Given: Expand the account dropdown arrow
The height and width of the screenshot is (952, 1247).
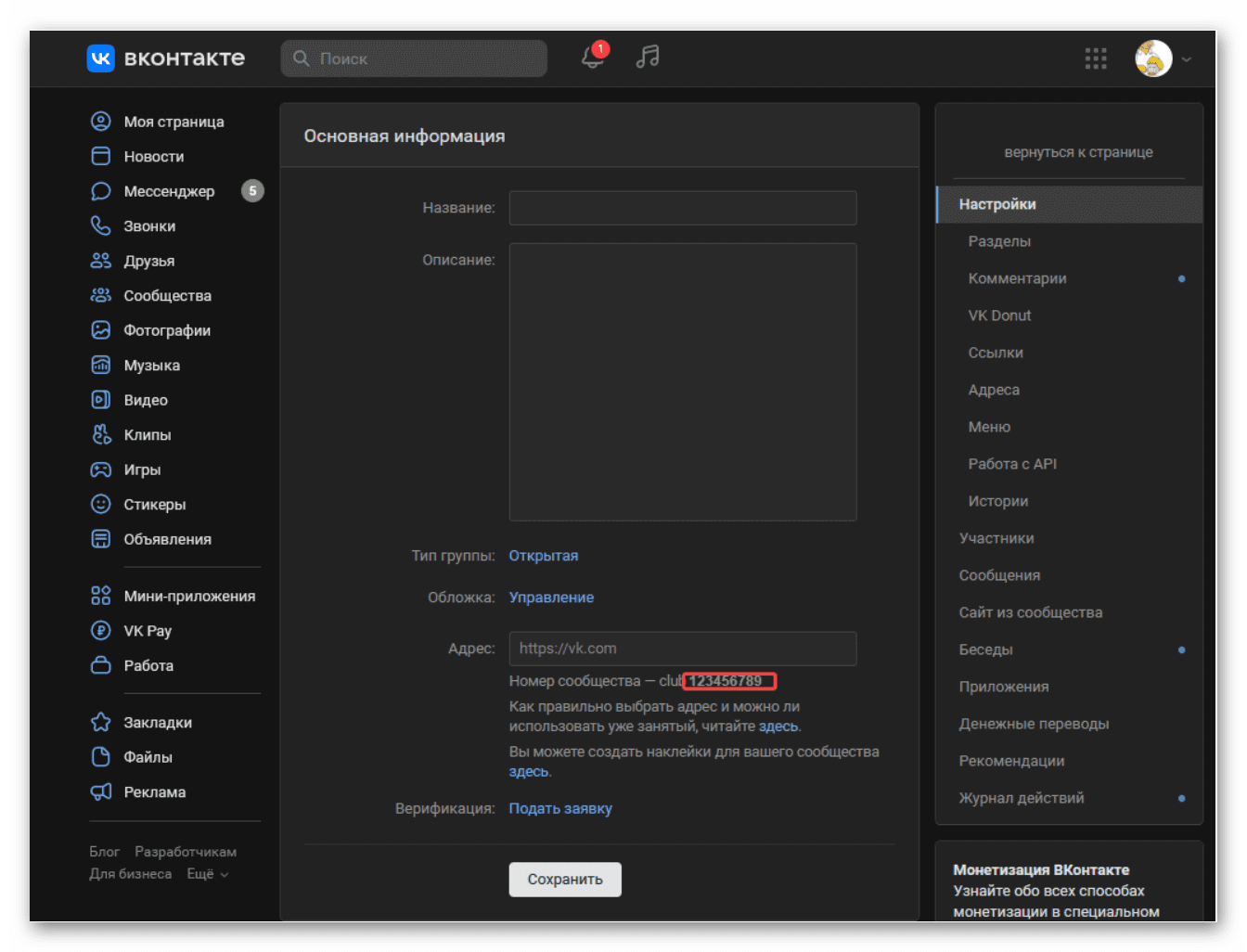Looking at the screenshot, I should (x=1187, y=59).
